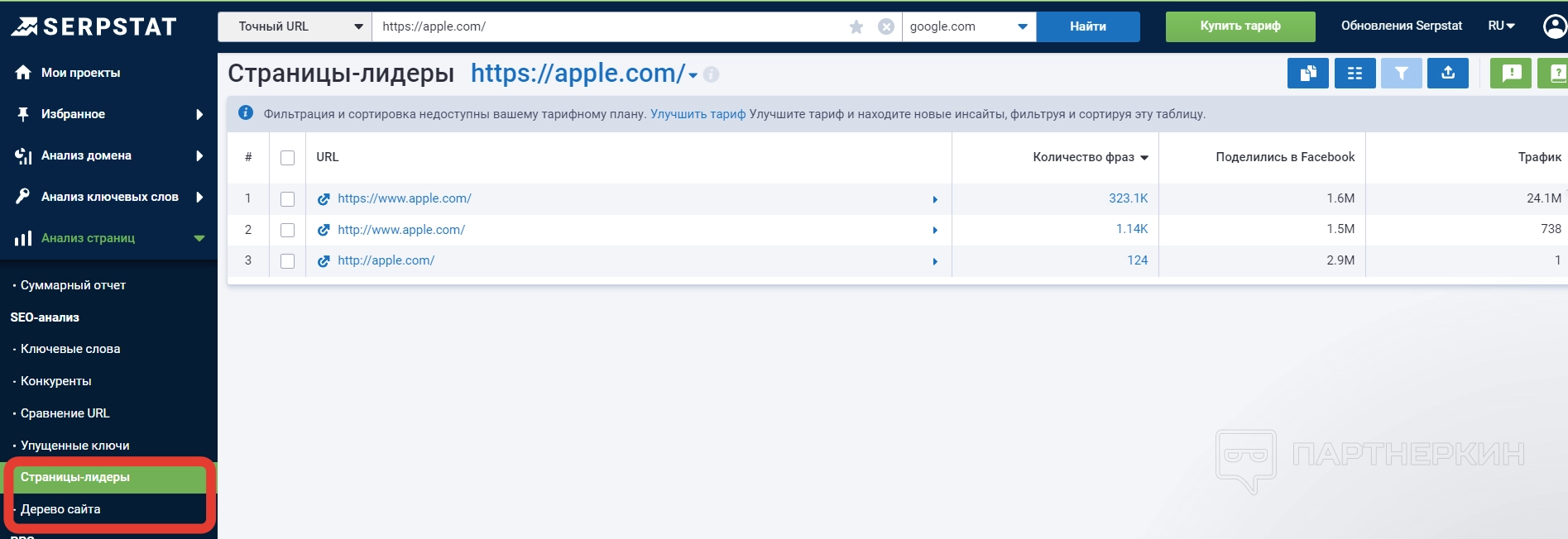Open Упущенные ключи in sidebar
Viewport: 1568px width, 539px height.
(75, 446)
